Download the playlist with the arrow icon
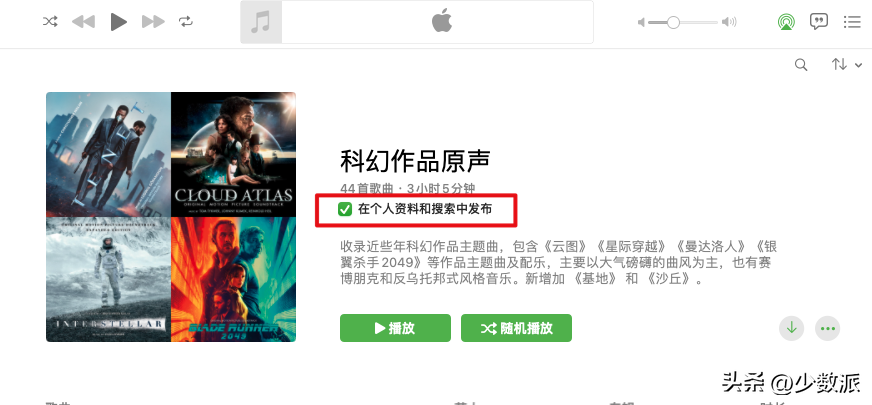Image resolution: width=872 pixels, height=405 pixels. click(x=791, y=328)
